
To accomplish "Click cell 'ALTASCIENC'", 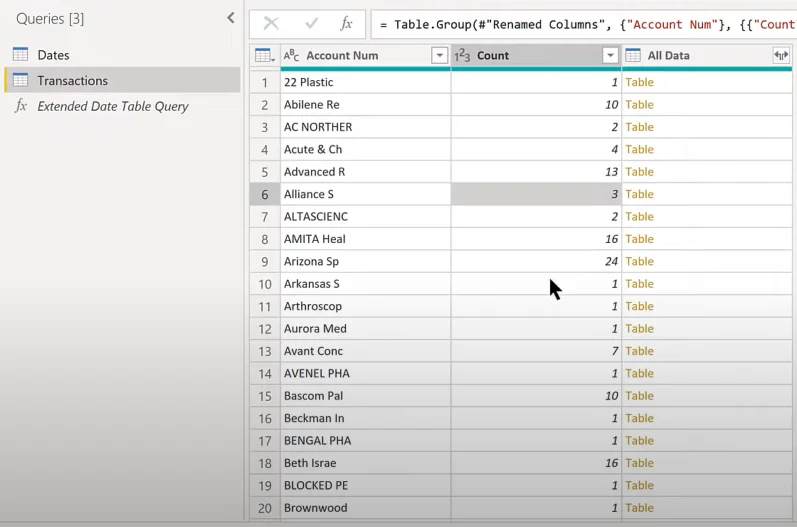I will (365, 216).
